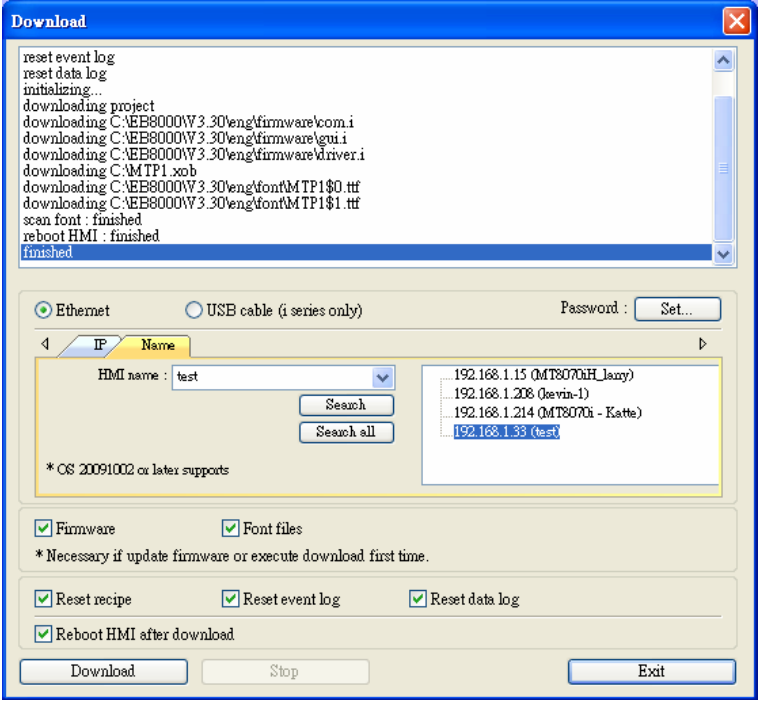The height and width of the screenshot is (702, 760).
Task: Switch to the Name tab
Action: (157, 345)
